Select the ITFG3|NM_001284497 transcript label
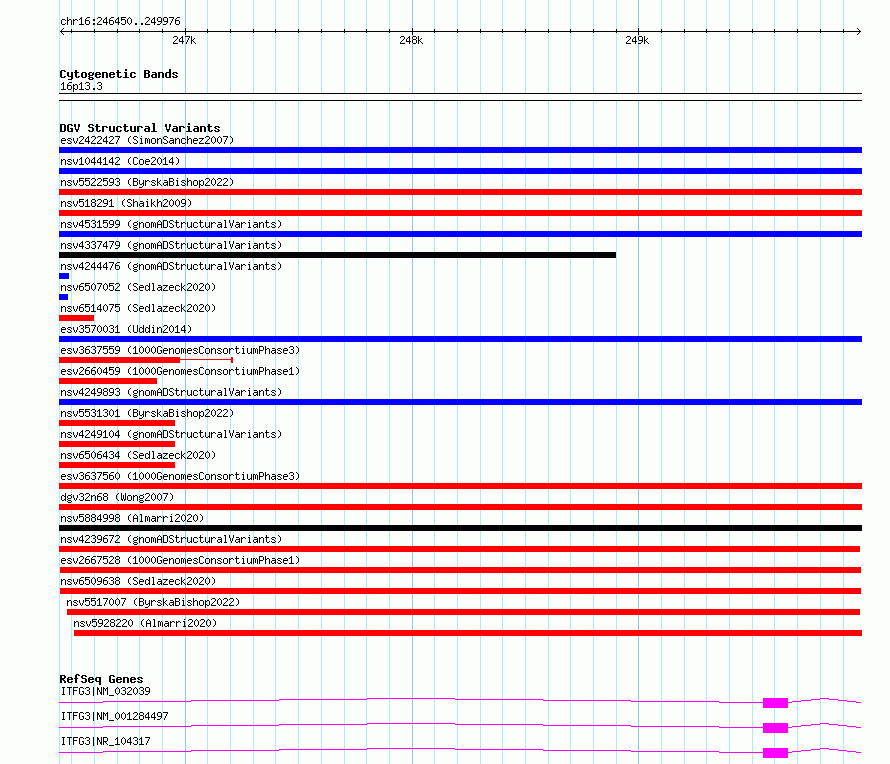The width and height of the screenshot is (890, 764). tap(115, 716)
